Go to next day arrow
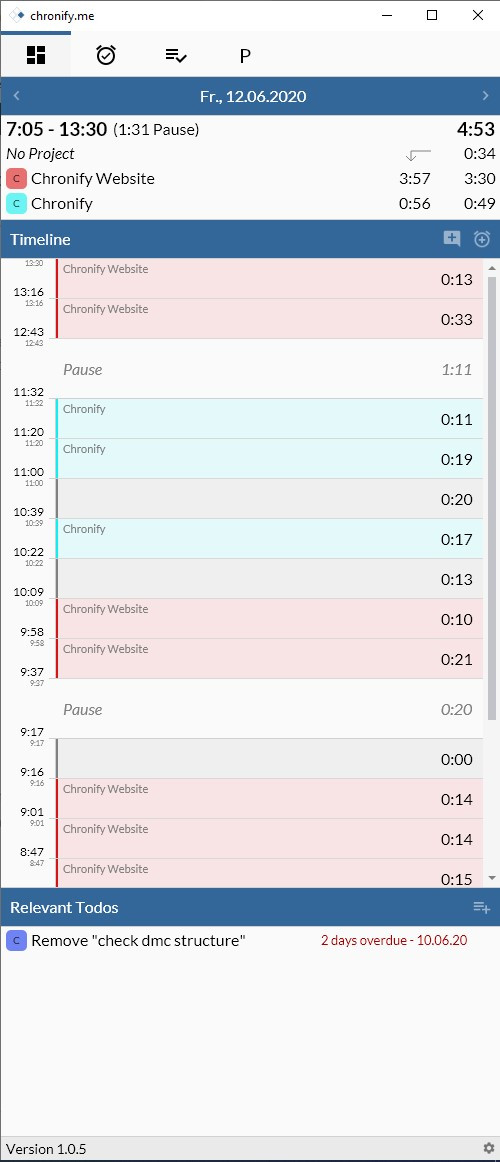 (x=485, y=96)
